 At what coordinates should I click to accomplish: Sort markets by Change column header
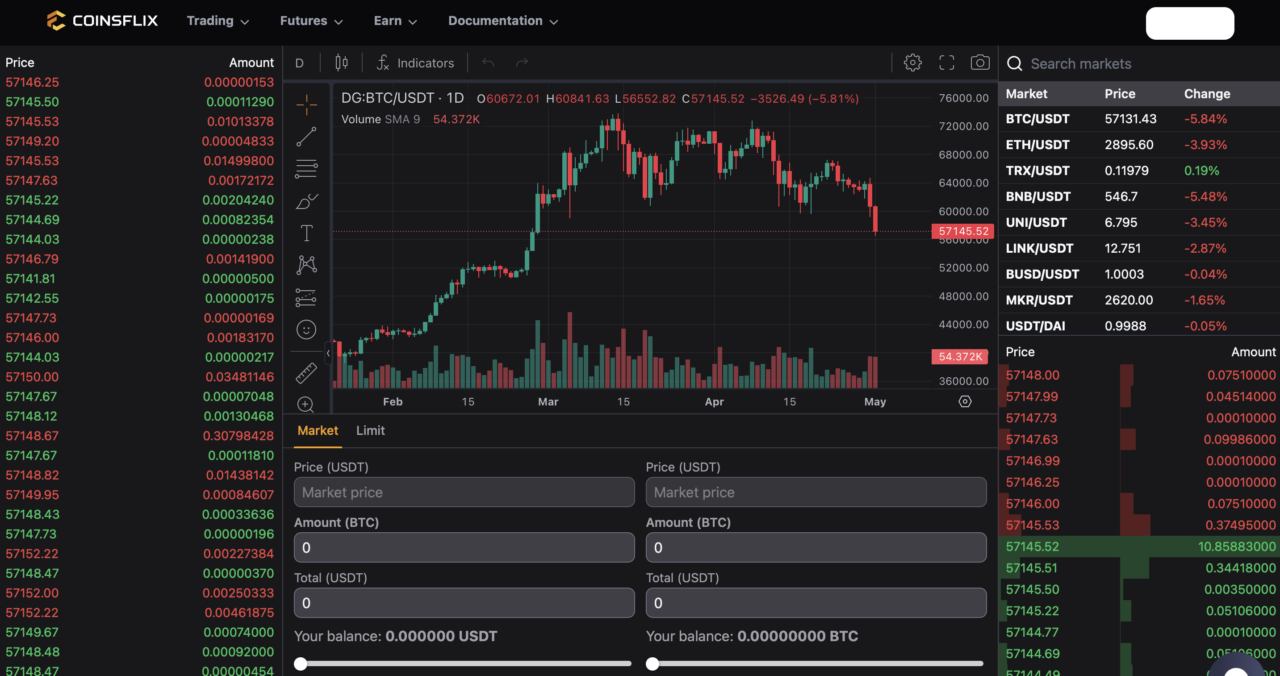tap(1207, 94)
